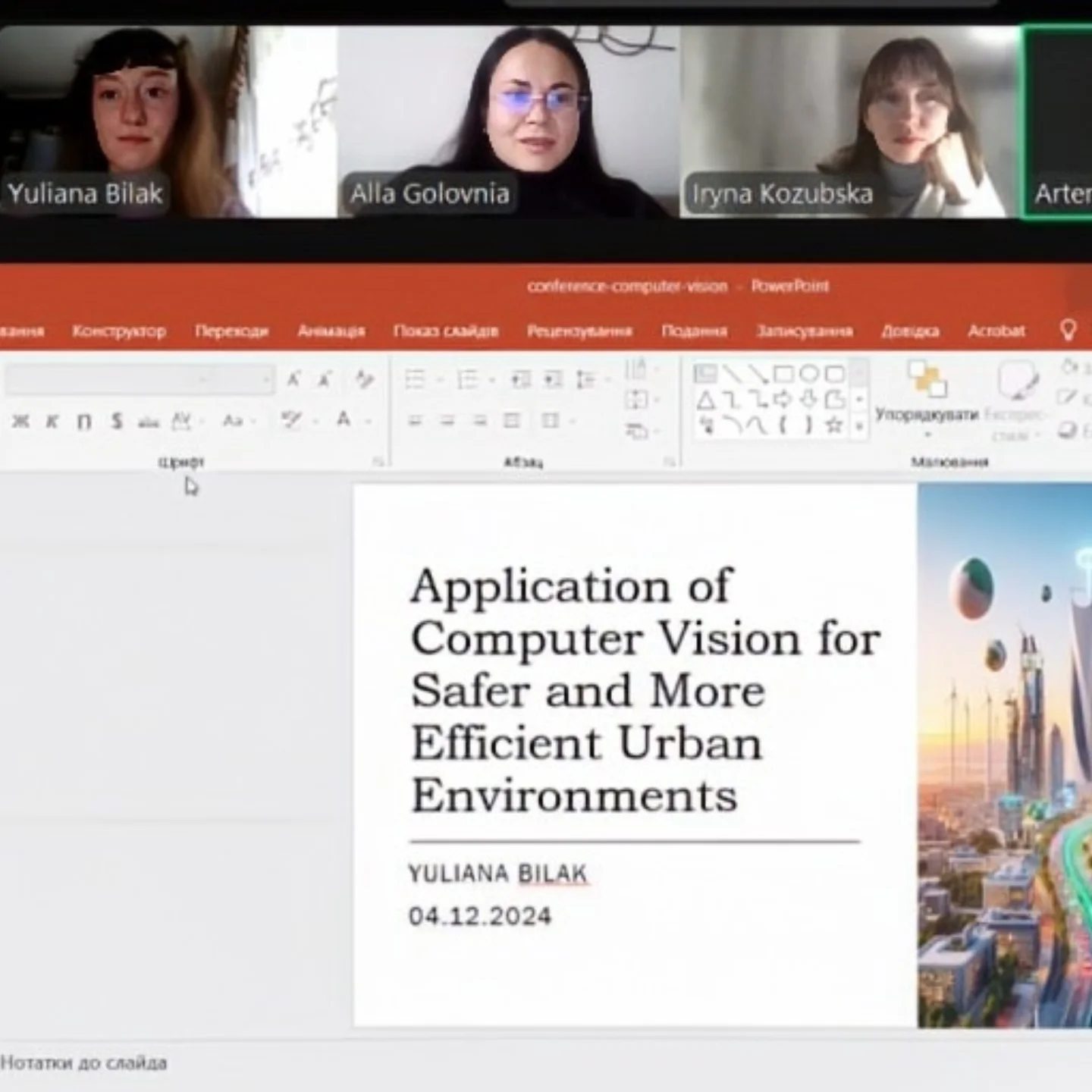Clear all text formatting
Viewport: 1092px width, 1092px height.
click(365, 379)
